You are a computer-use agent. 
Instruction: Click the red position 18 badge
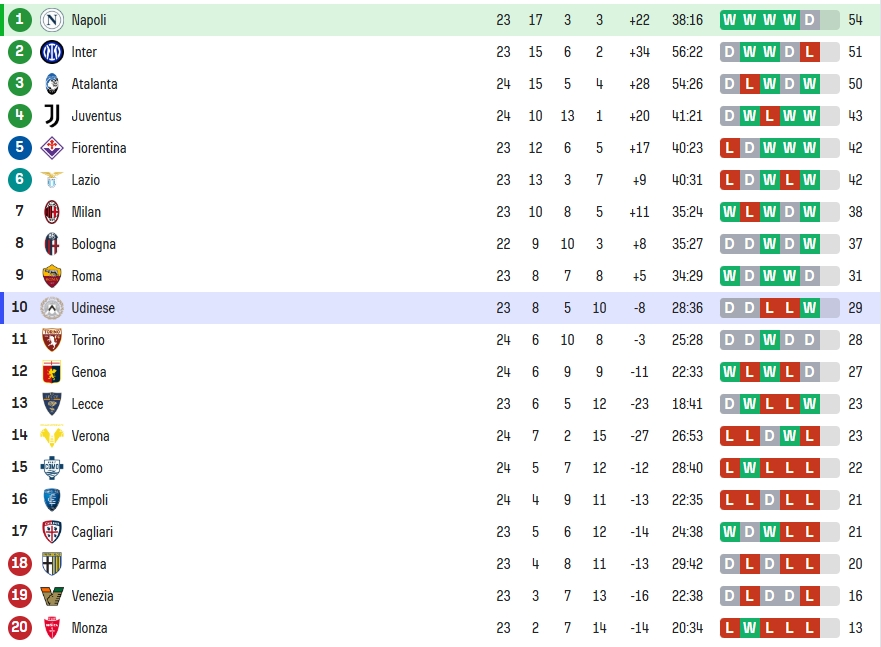[x=20, y=563]
